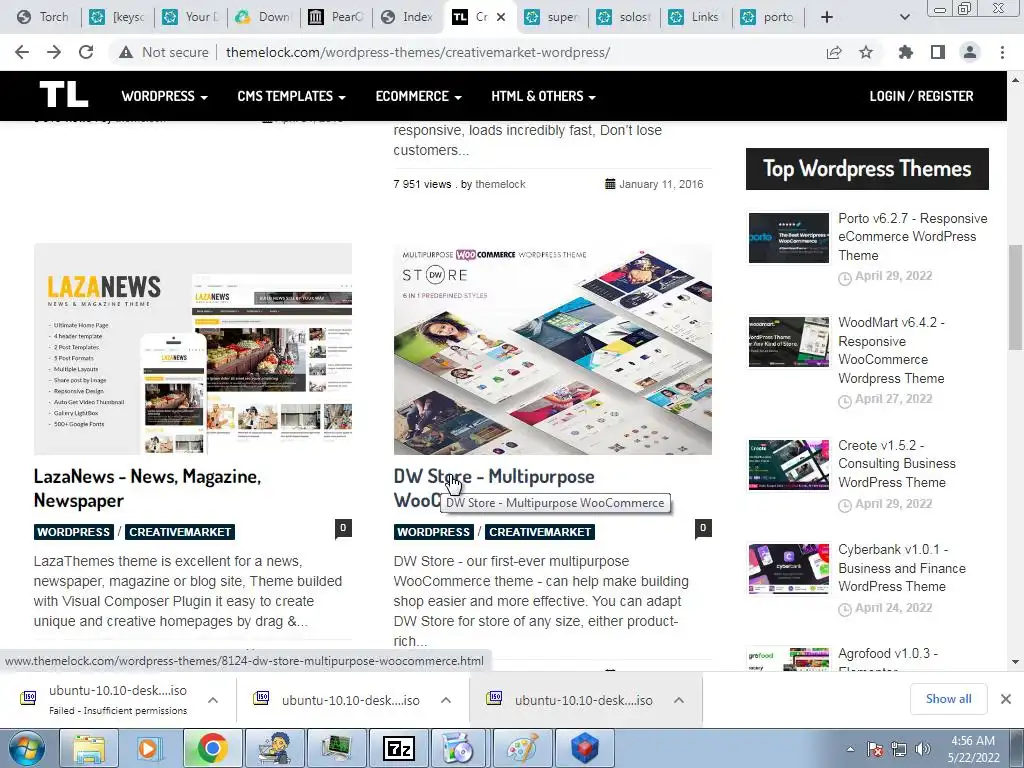Close the downloads bar
This screenshot has width=1024, height=768.
click(x=1006, y=699)
